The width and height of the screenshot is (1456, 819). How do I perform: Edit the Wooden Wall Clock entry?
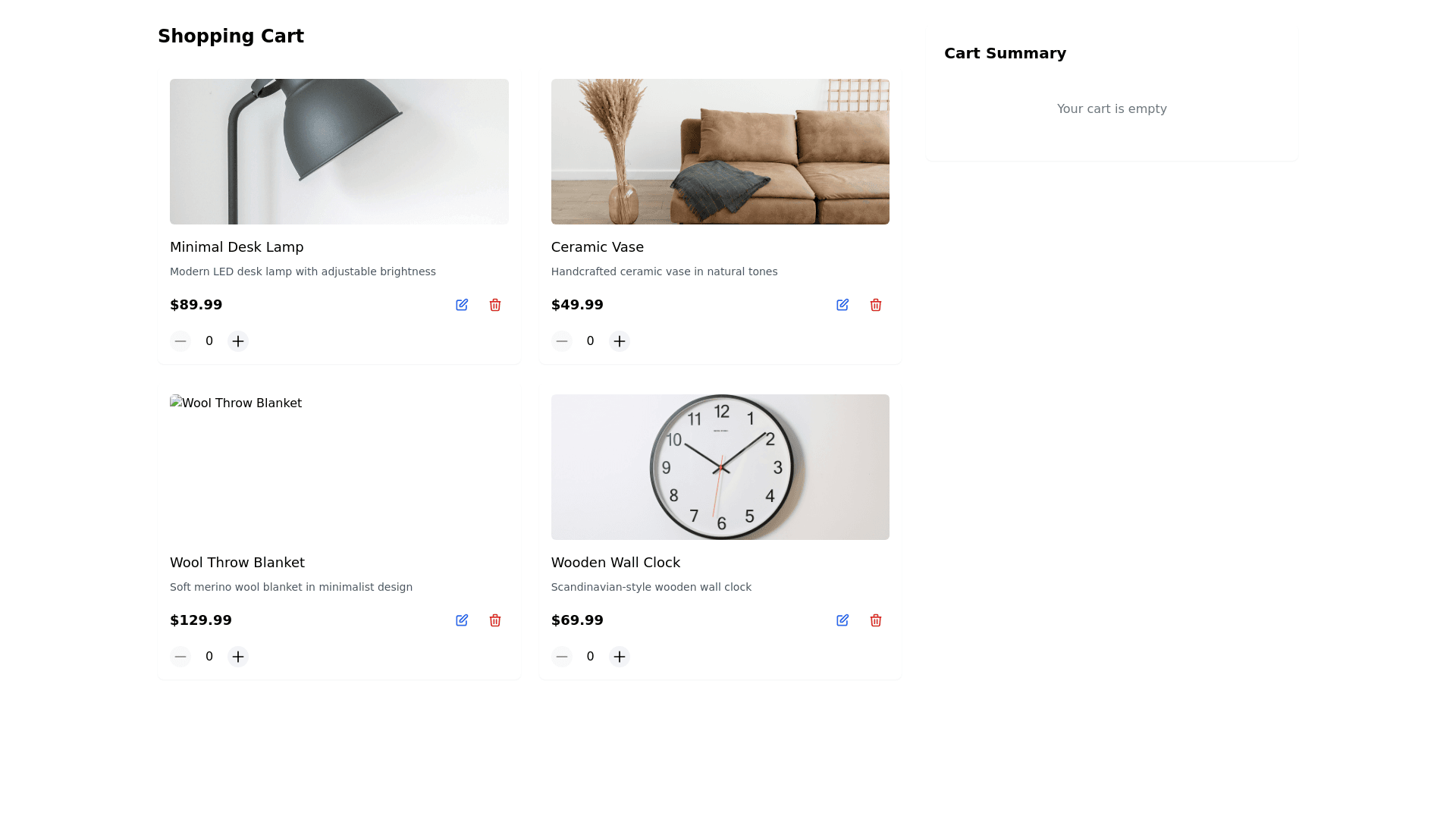click(843, 620)
